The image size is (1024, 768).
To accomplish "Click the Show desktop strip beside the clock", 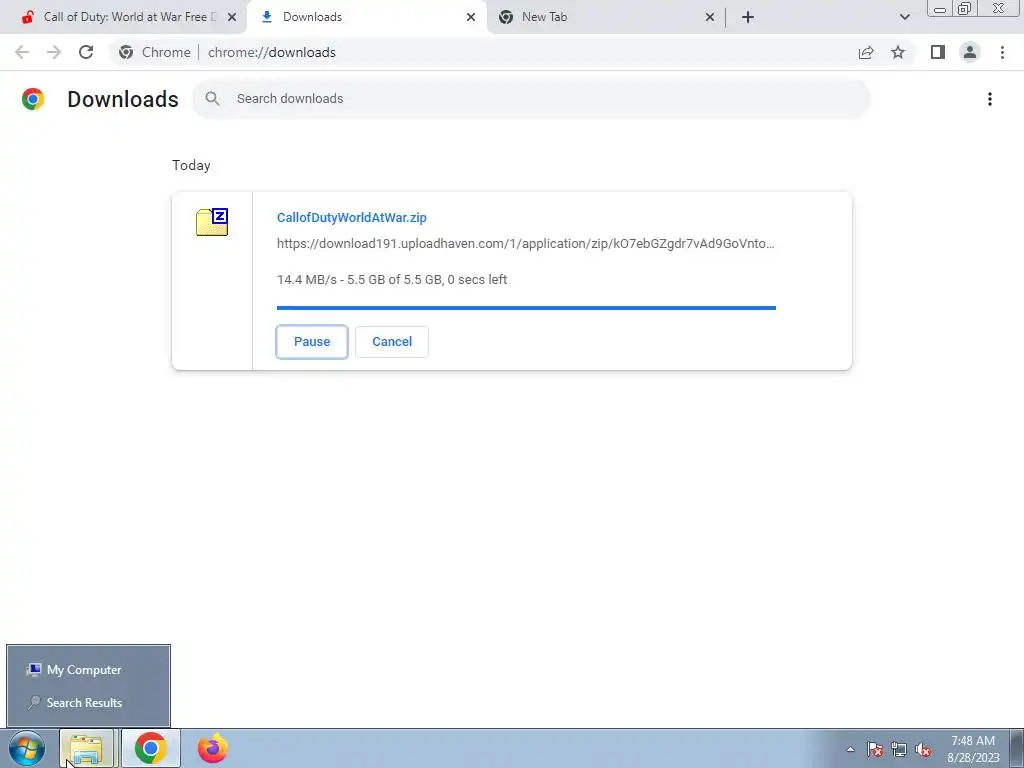I will coord(1017,749).
